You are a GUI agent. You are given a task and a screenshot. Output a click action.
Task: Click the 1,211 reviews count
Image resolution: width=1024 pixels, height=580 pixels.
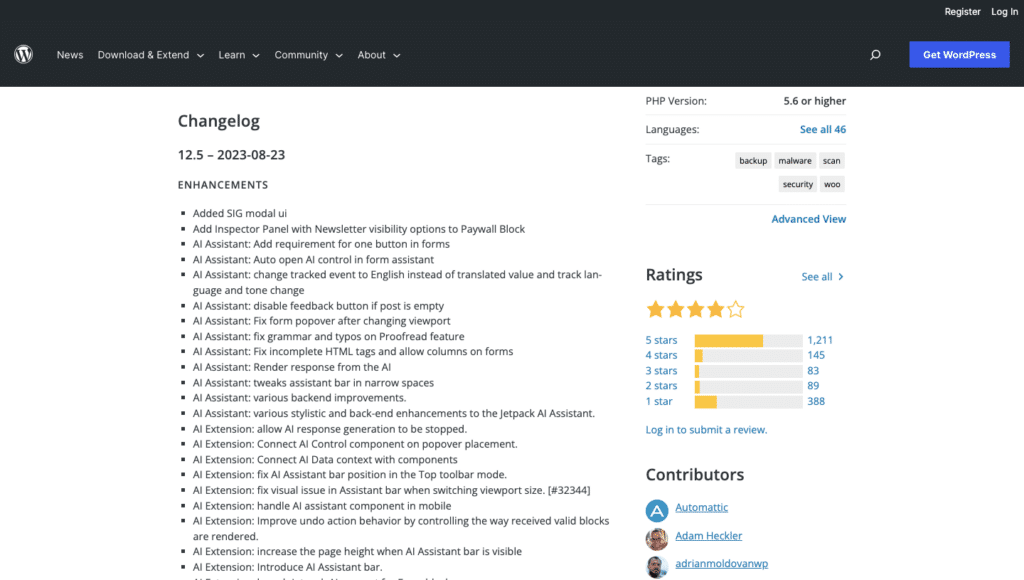pos(820,340)
